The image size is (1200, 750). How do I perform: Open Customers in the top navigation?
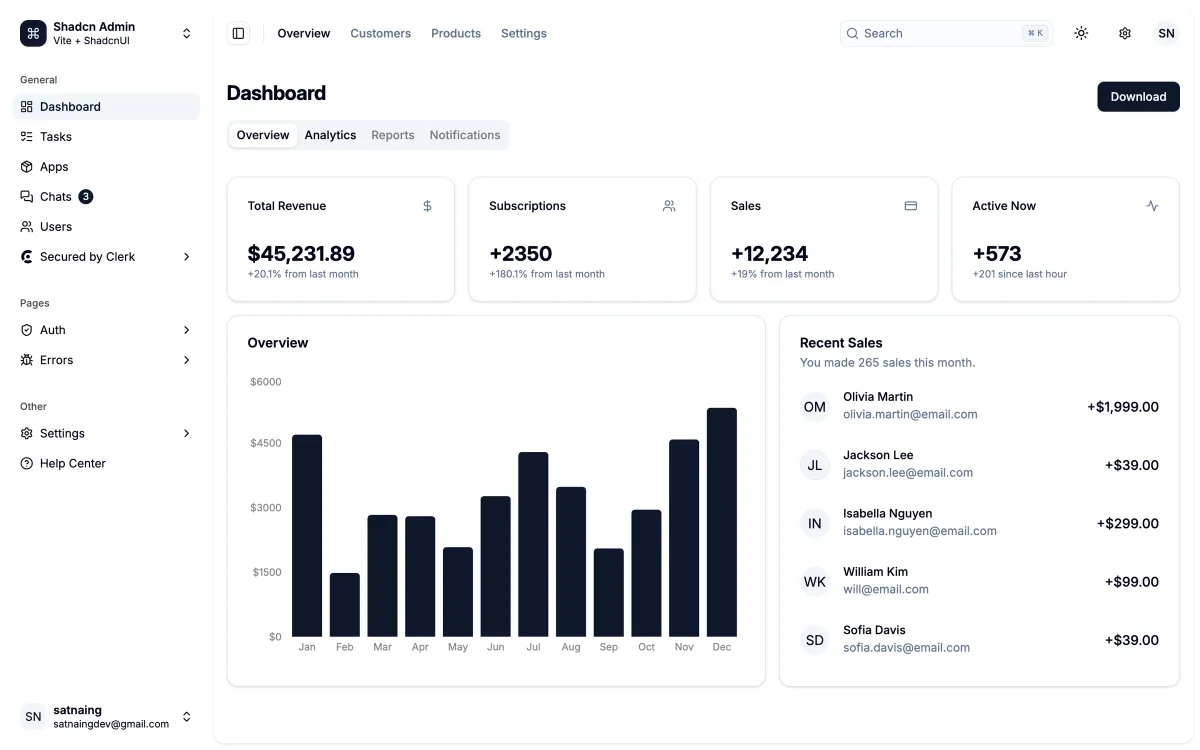click(x=380, y=33)
